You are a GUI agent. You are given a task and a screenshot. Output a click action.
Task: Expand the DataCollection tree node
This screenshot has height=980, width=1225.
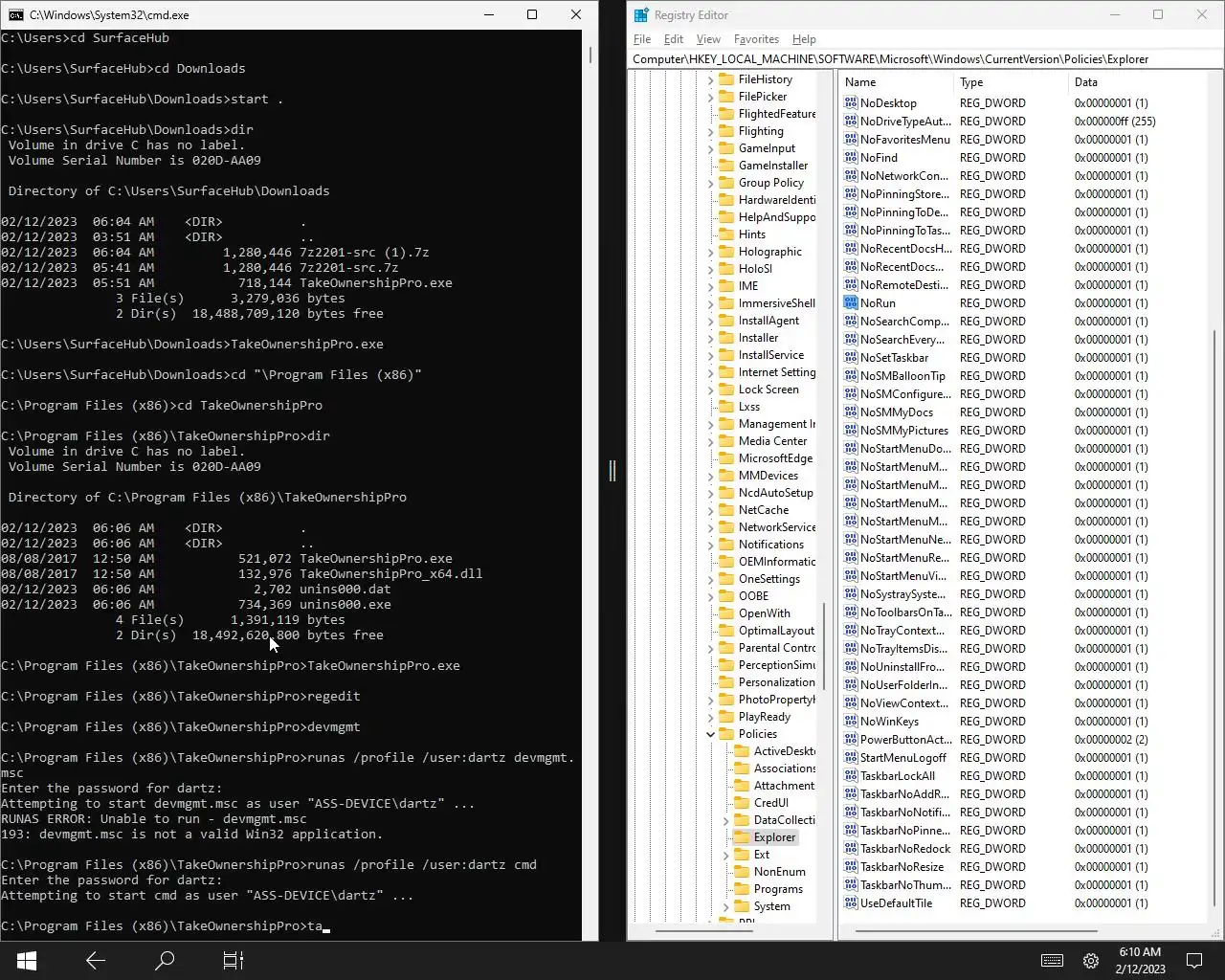[725, 820]
